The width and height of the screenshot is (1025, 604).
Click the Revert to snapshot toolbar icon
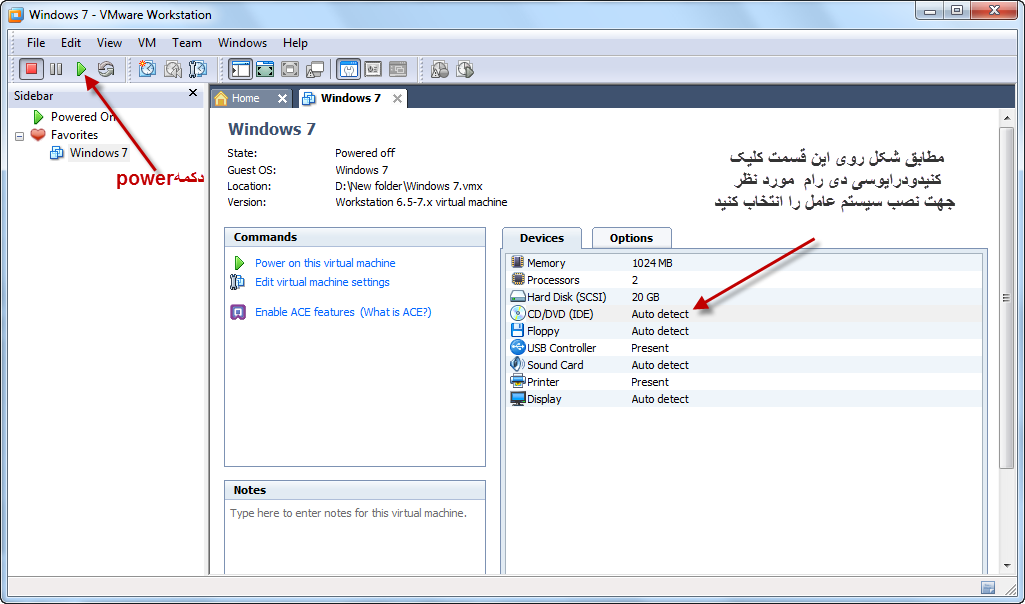173,69
